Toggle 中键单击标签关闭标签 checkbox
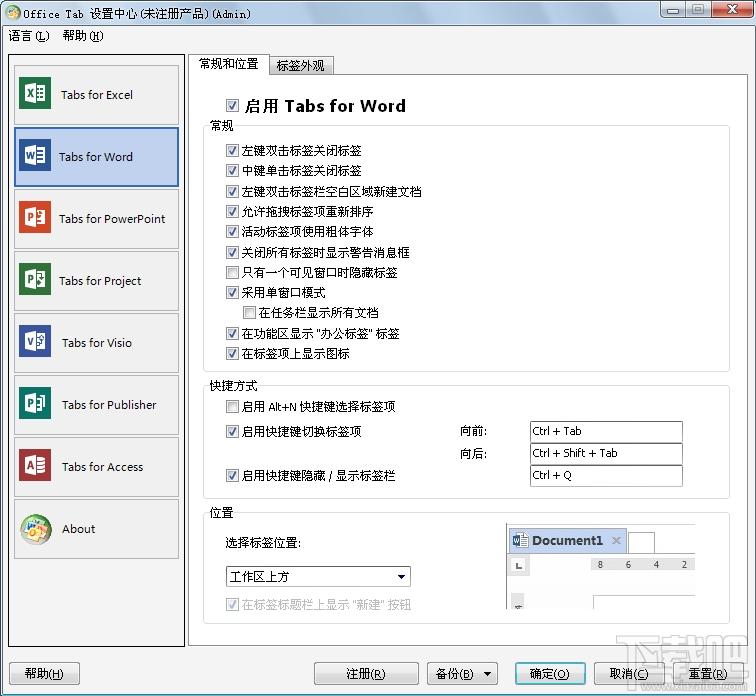 [x=232, y=171]
